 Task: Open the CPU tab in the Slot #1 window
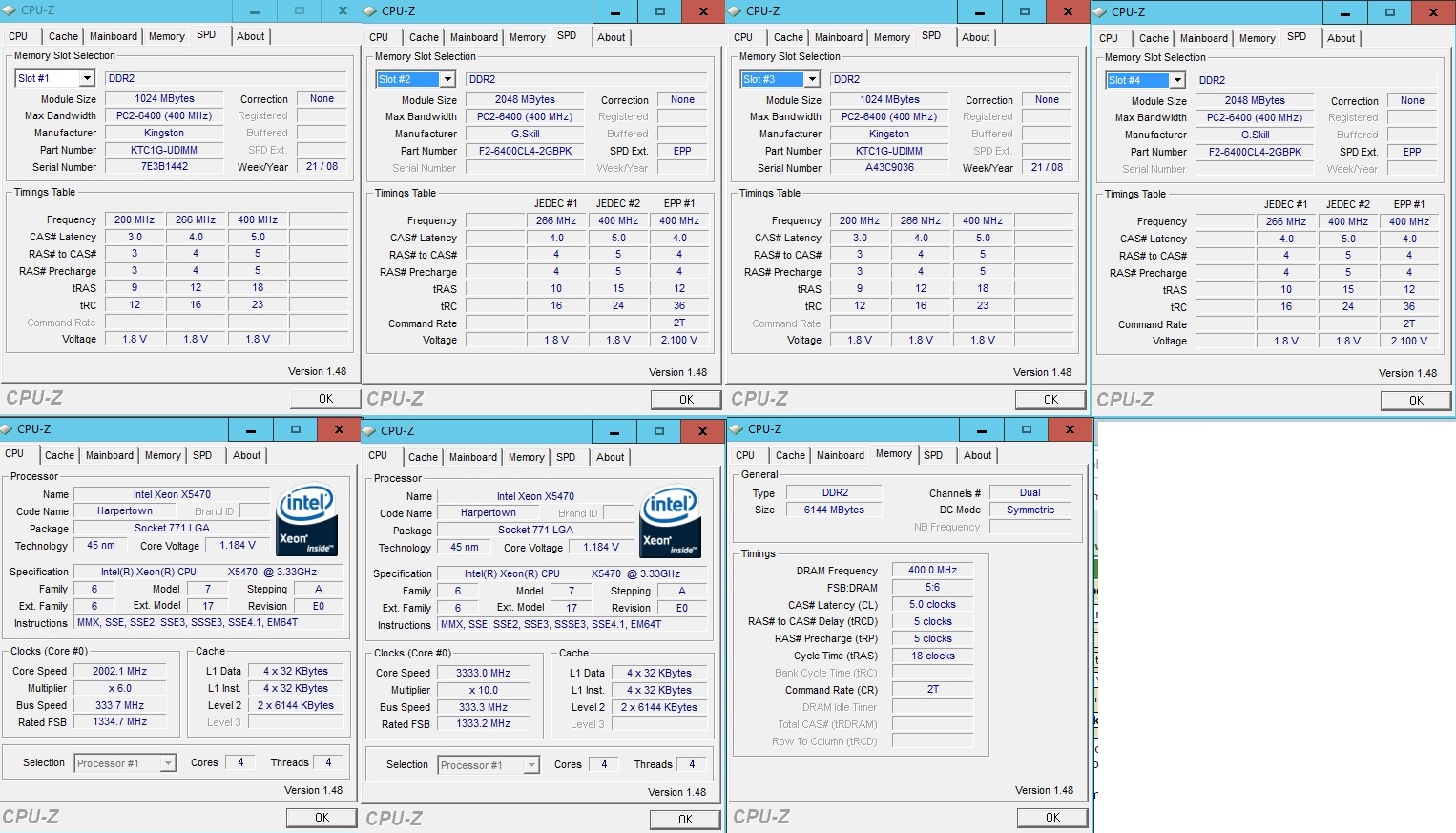tap(18, 36)
